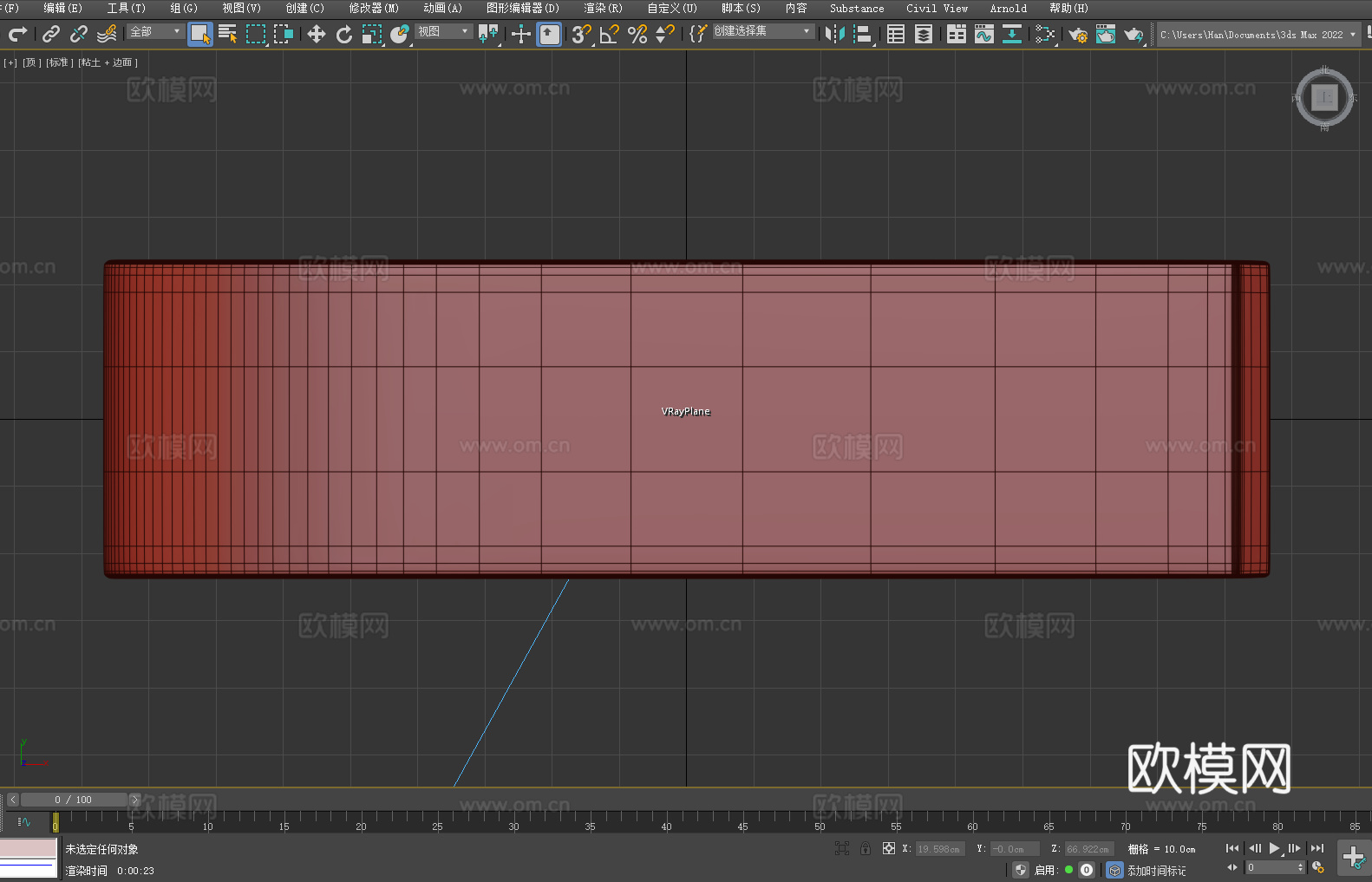Open reference coordinate system dropdown 视图
Image resolution: width=1372 pixels, height=882 pixels.
(444, 31)
